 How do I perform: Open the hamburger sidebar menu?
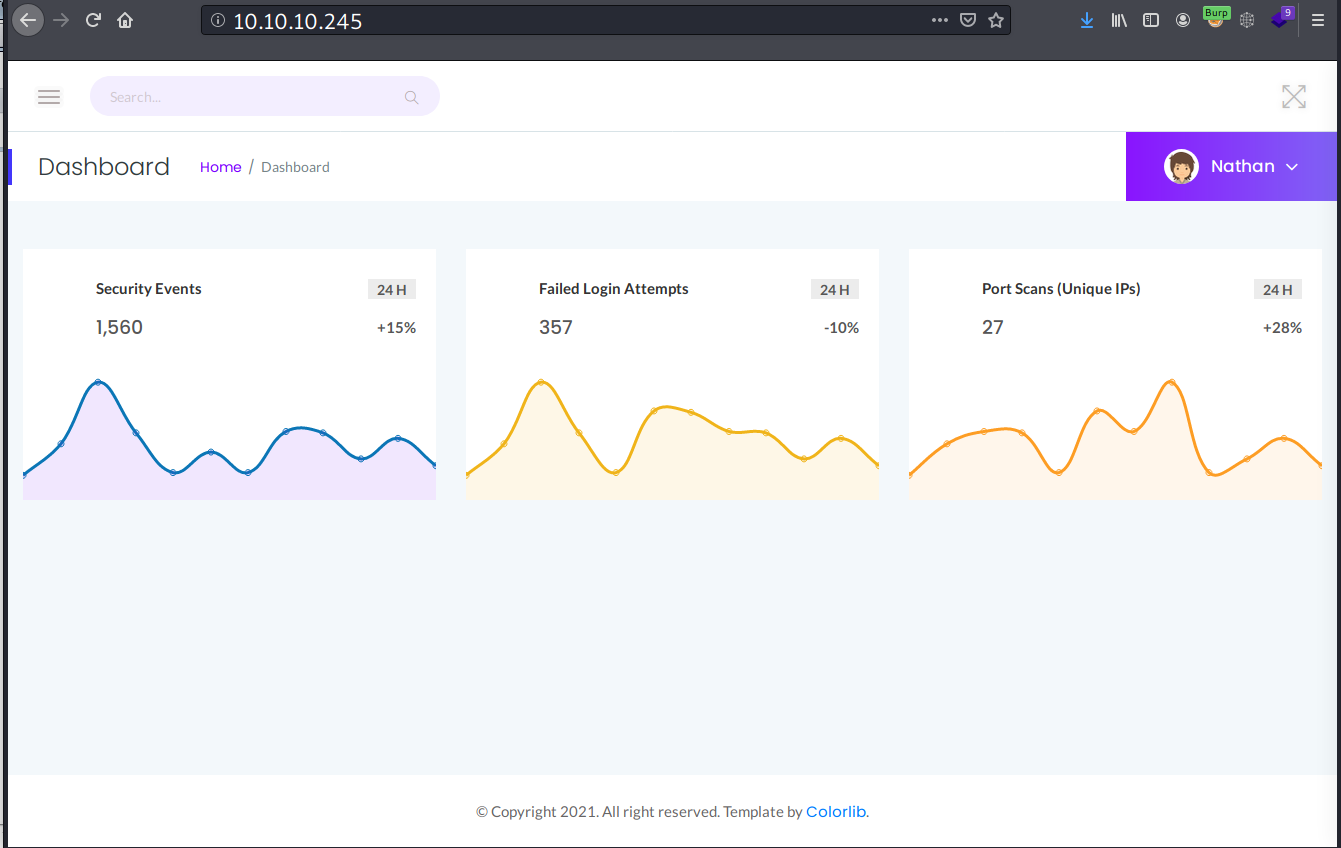(x=49, y=97)
